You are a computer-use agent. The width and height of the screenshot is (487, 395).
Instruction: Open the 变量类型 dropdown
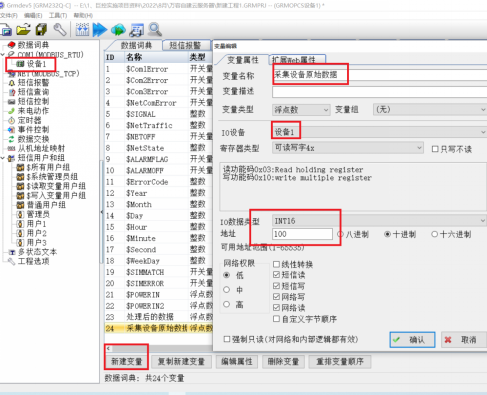301,110
